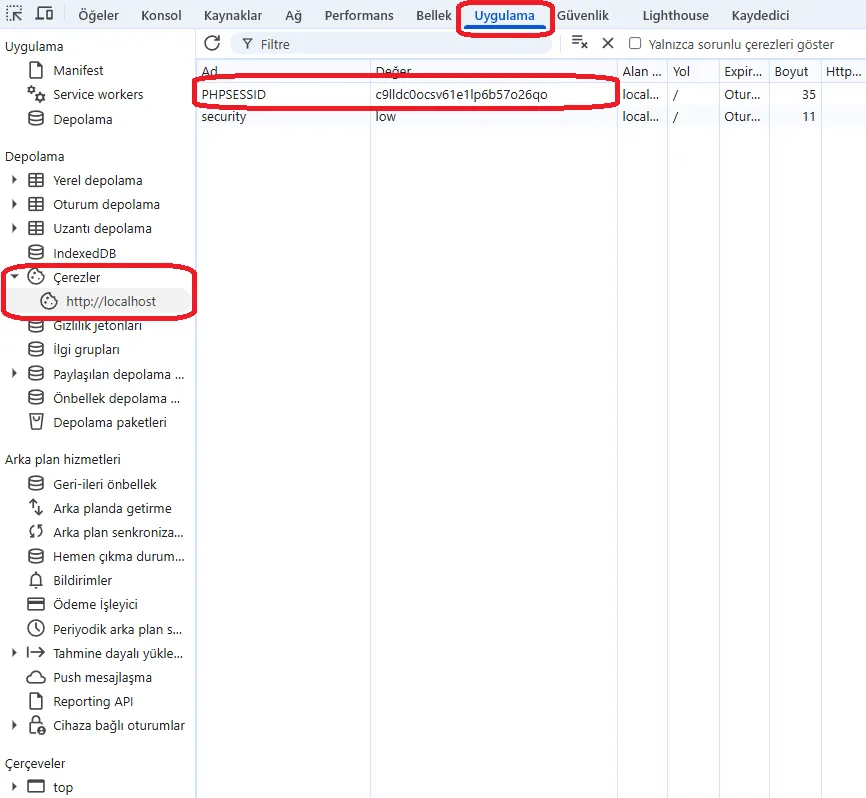Viewport: 866px width, 798px height.
Task: Enable 'Yalnızca sorunlu çerezleri göster' checkbox
Action: [x=635, y=43]
